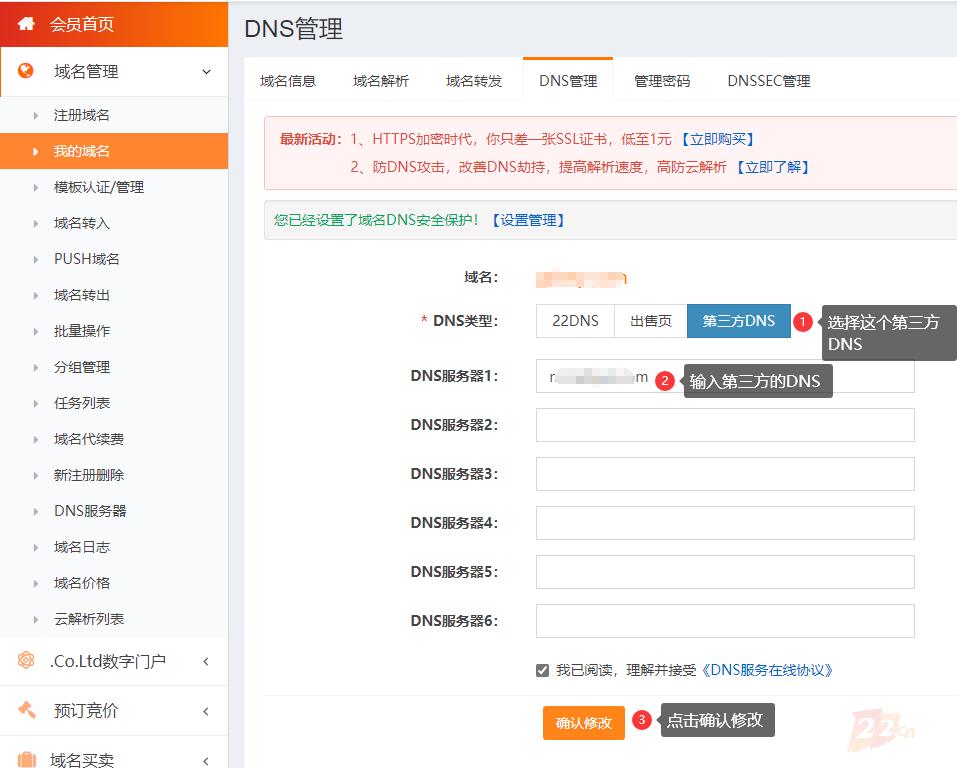This screenshot has height=768, width=957.
Task: Switch to the 域名解析 tab
Action: (x=381, y=81)
